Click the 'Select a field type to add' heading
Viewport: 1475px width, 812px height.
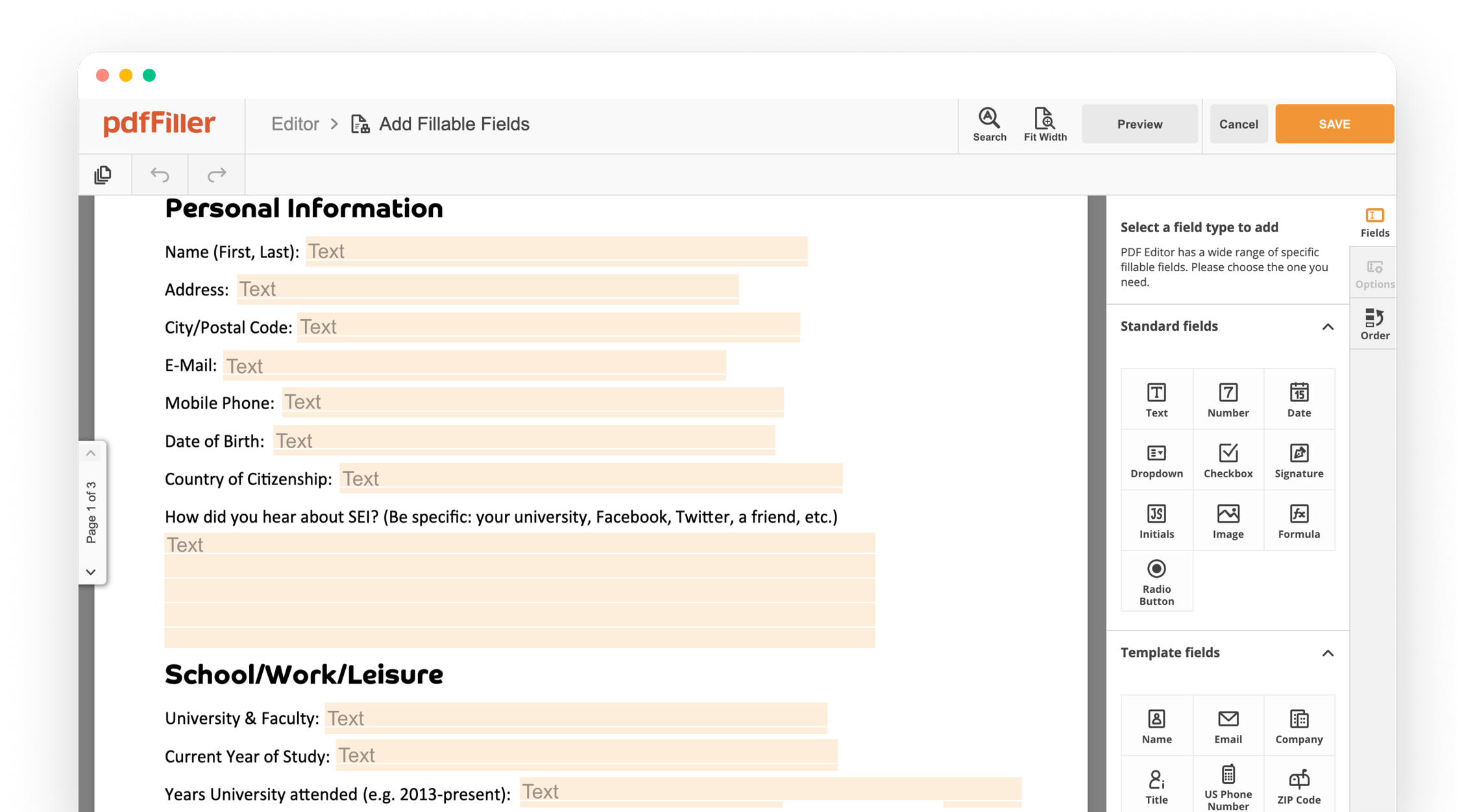(1199, 227)
